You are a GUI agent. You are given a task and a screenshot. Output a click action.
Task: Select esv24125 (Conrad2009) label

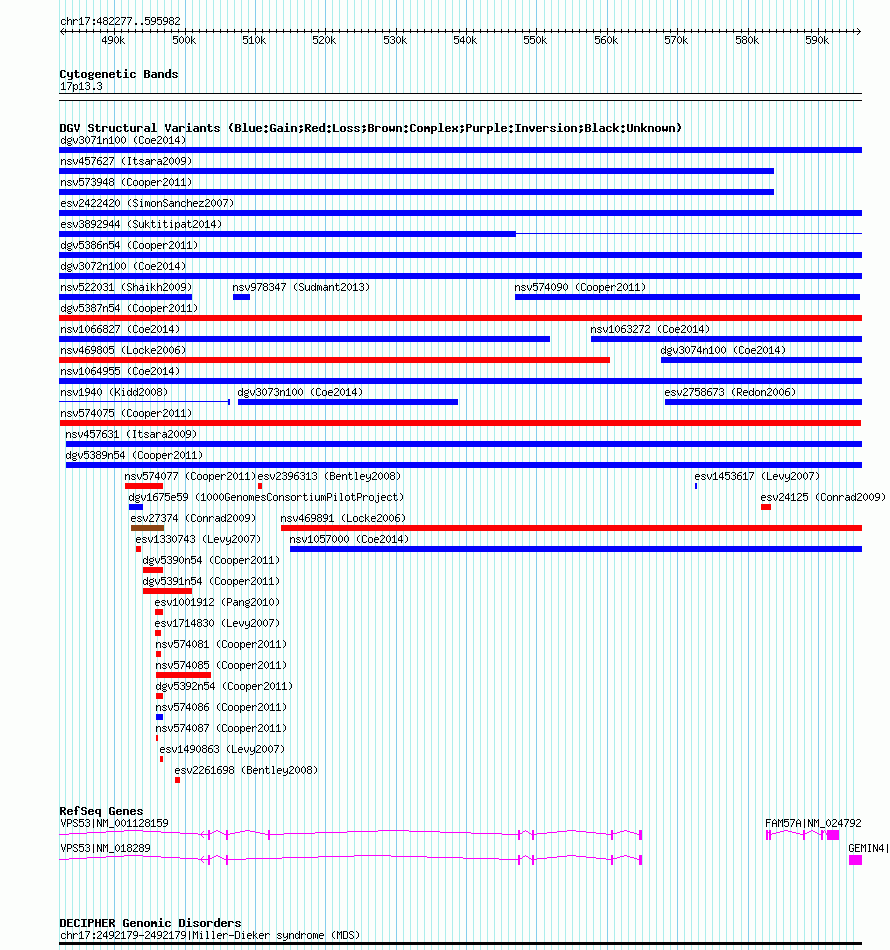[823, 497]
